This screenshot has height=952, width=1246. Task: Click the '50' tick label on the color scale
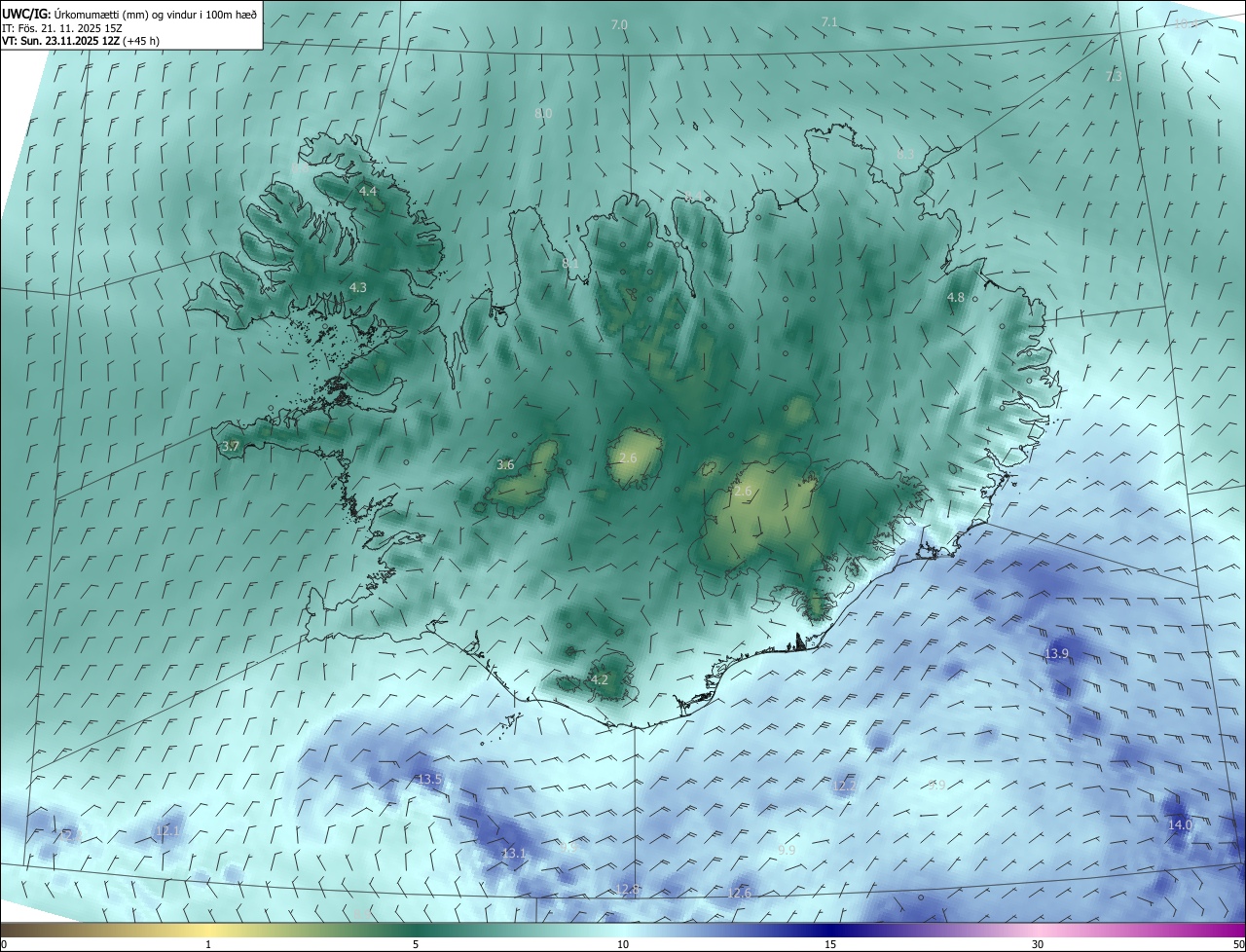[x=1237, y=944]
